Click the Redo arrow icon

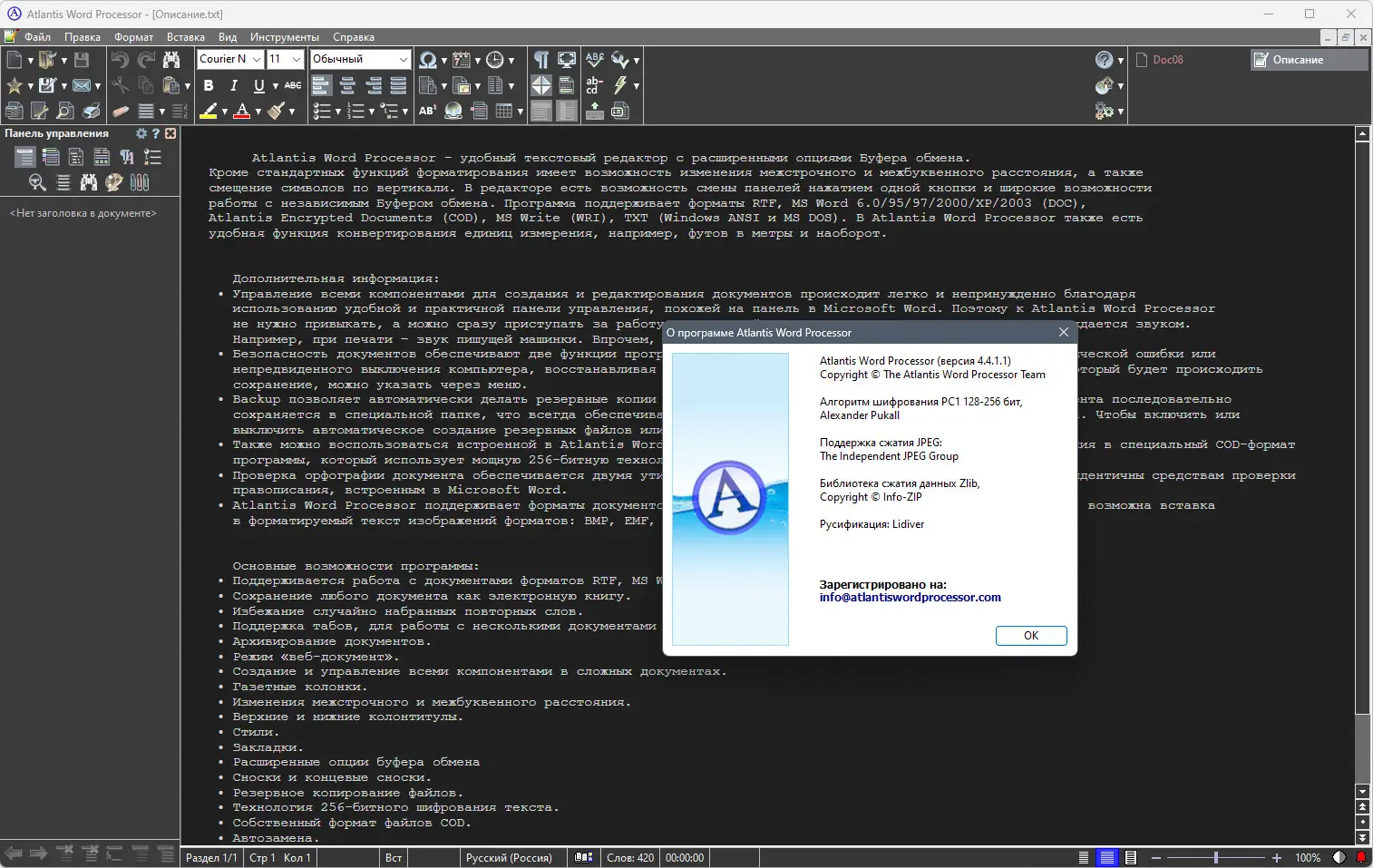coord(146,60)
